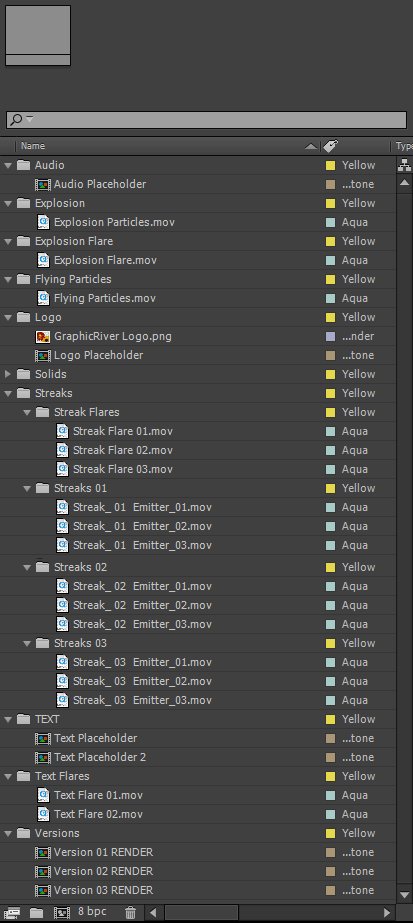Click into the project search field
The image size is (413, 923).
(206, 119)
